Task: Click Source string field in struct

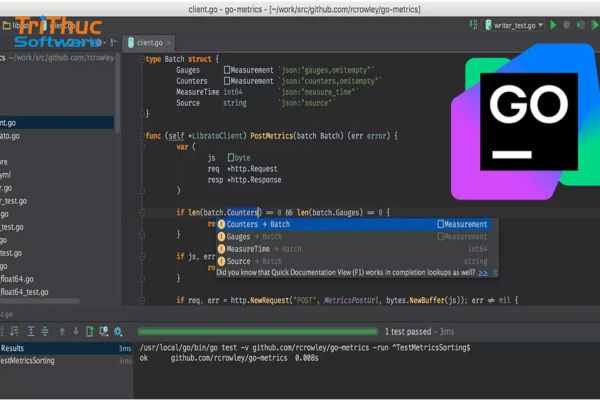Action: coord(211,103)
